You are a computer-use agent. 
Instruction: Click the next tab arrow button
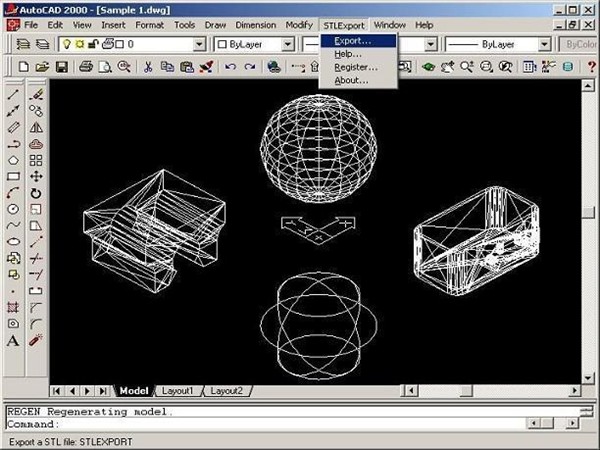coord(88,391)
